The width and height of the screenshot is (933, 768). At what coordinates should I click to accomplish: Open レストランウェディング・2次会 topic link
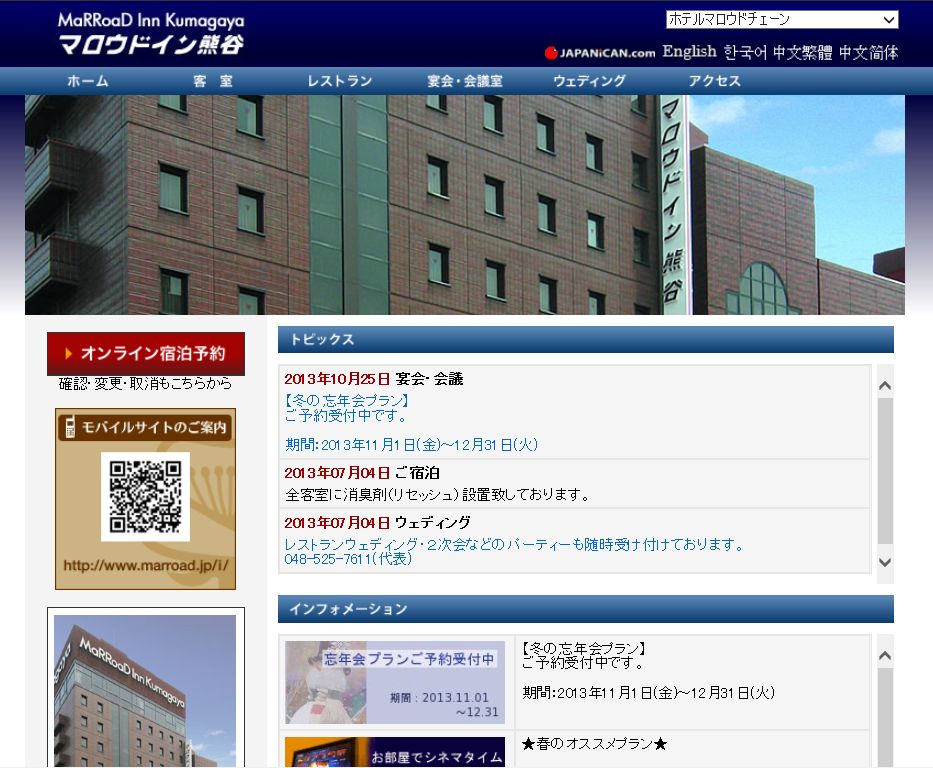[514, 544]
